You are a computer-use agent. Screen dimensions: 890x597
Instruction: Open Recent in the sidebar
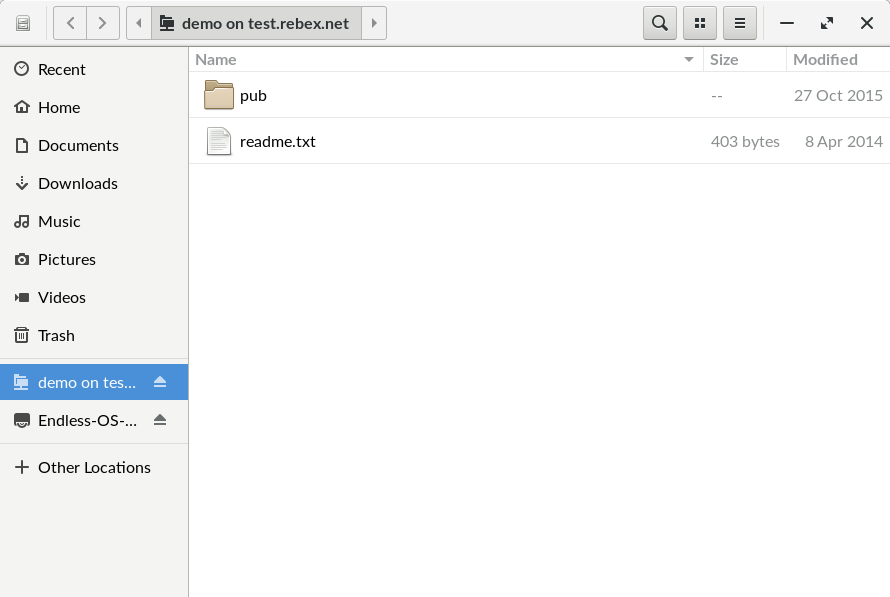[x=94, y=69]
